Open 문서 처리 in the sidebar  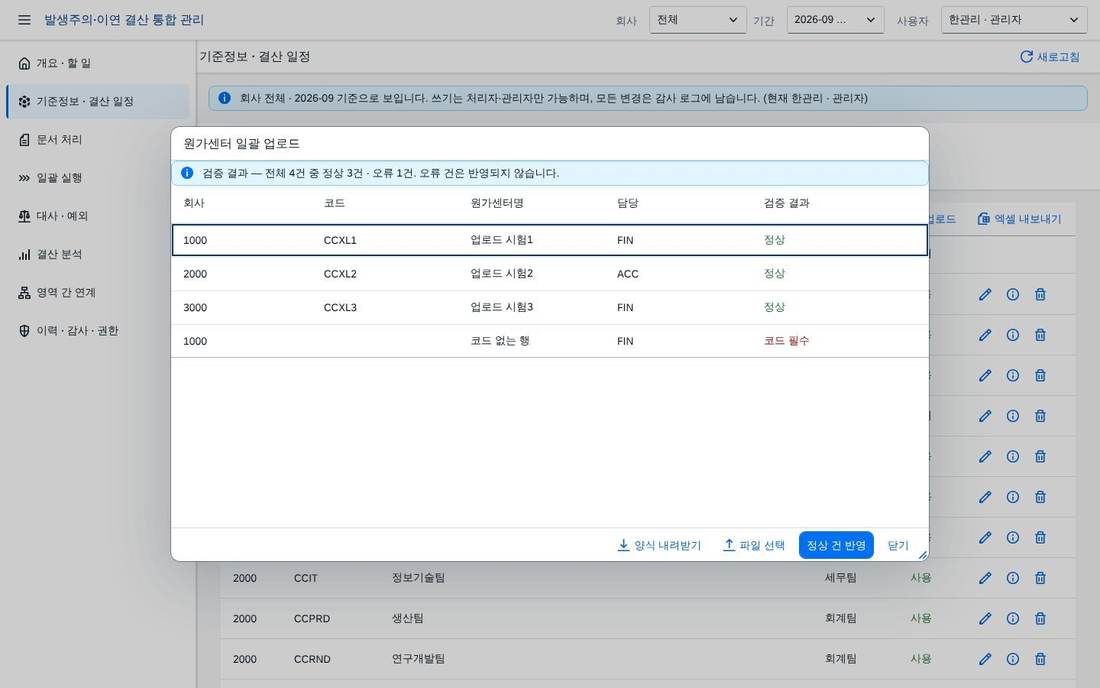click(98, 140)
